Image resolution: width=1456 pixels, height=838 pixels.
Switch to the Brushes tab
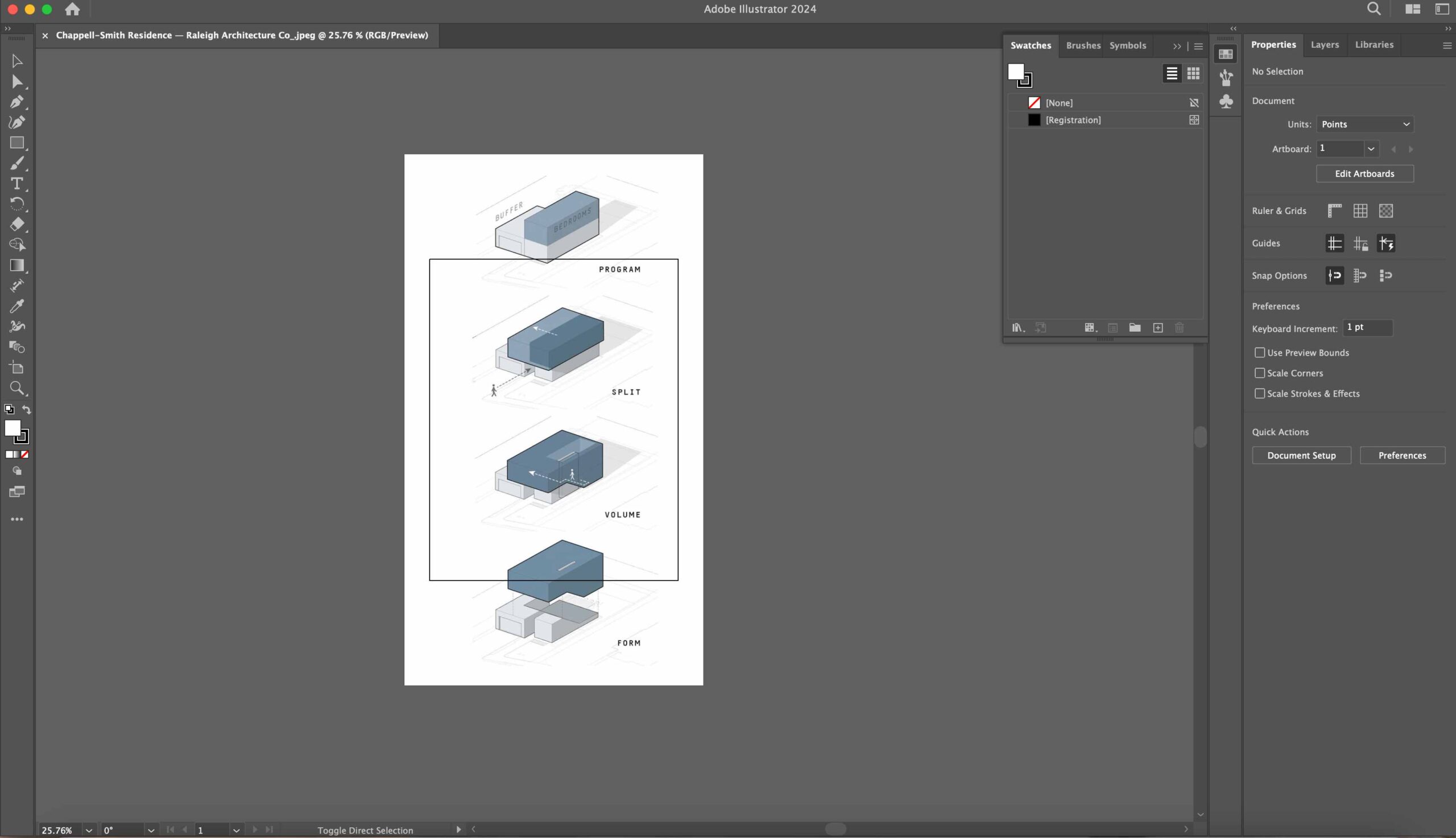coord(1083,46)
